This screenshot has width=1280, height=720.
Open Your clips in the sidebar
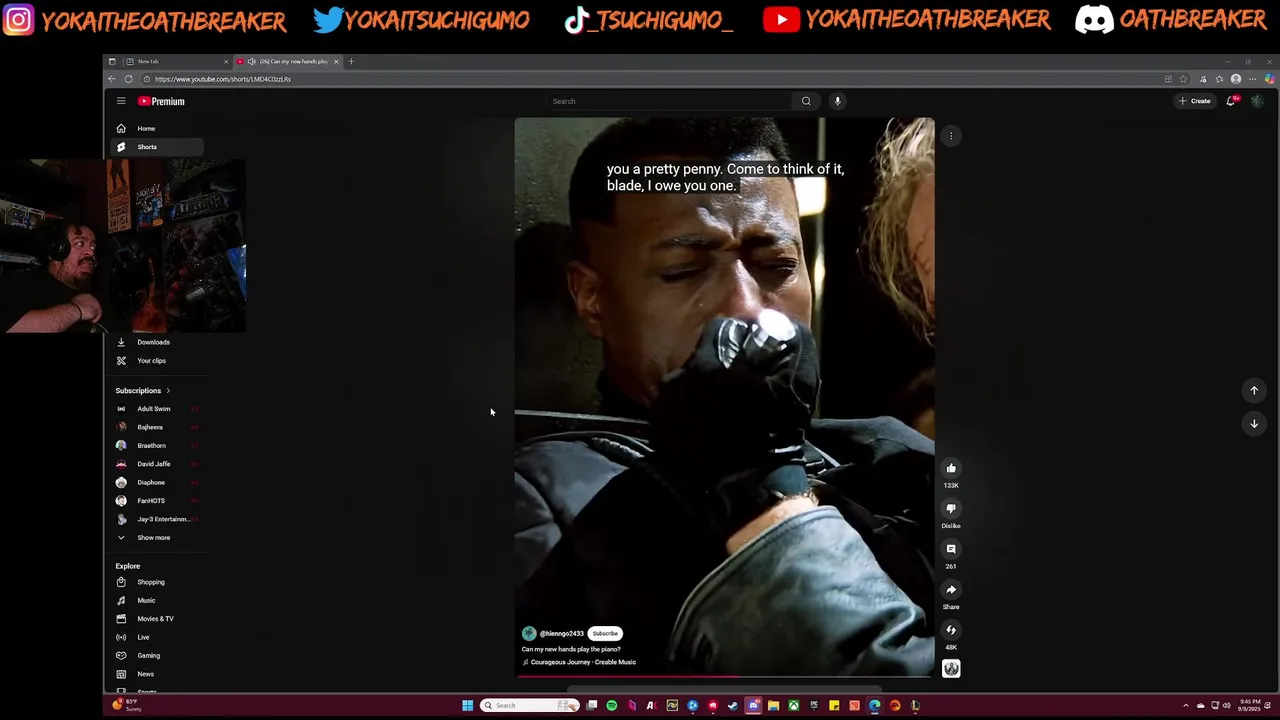[x=157, y=361]
